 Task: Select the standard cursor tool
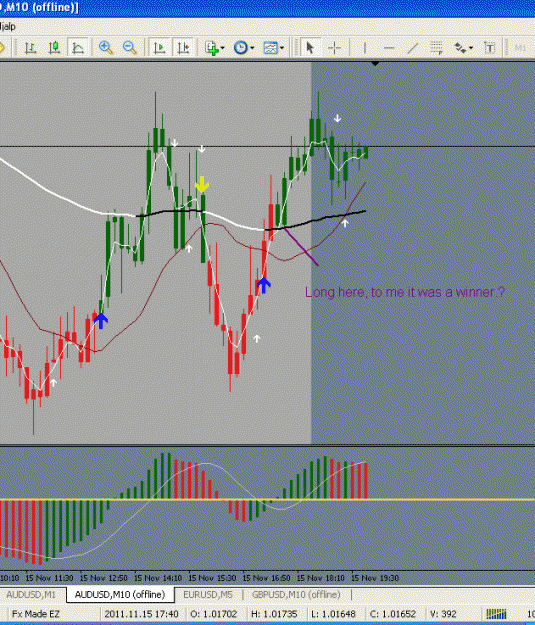[x=309, y=48]
